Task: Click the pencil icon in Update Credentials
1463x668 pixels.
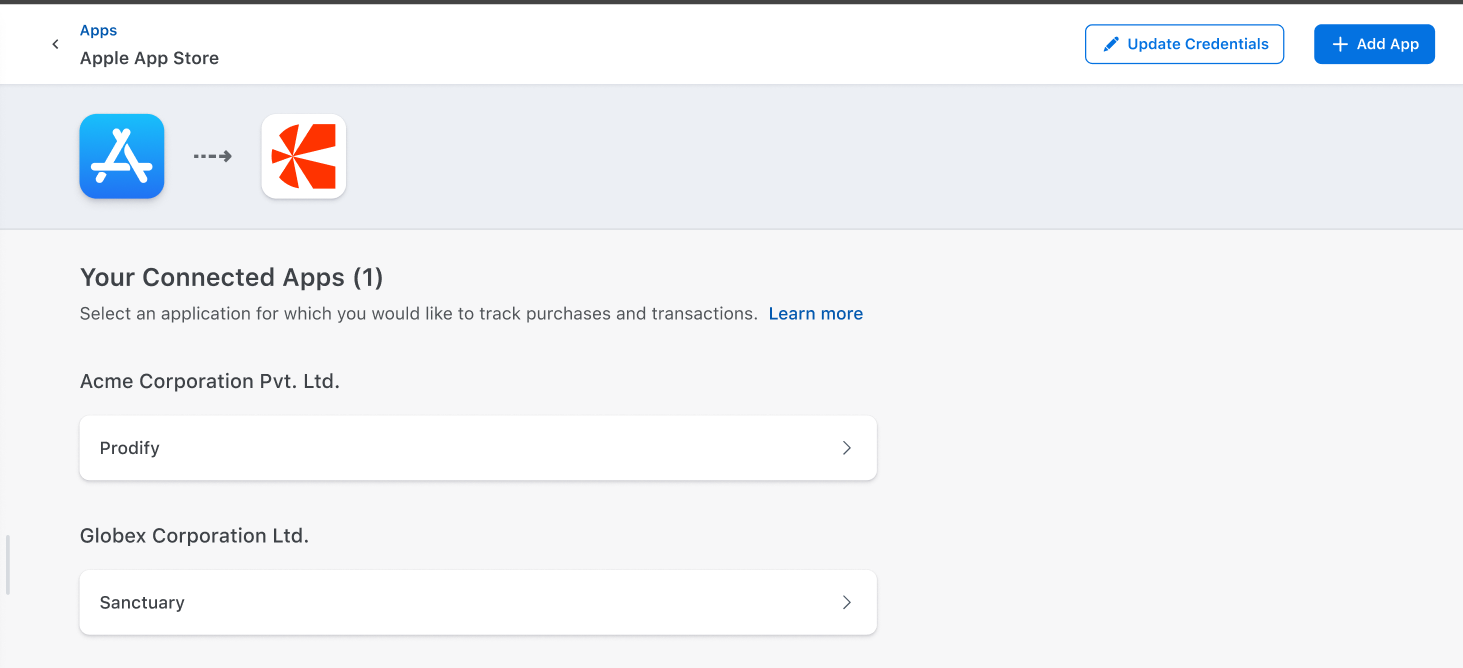Action: point(1111,44)
